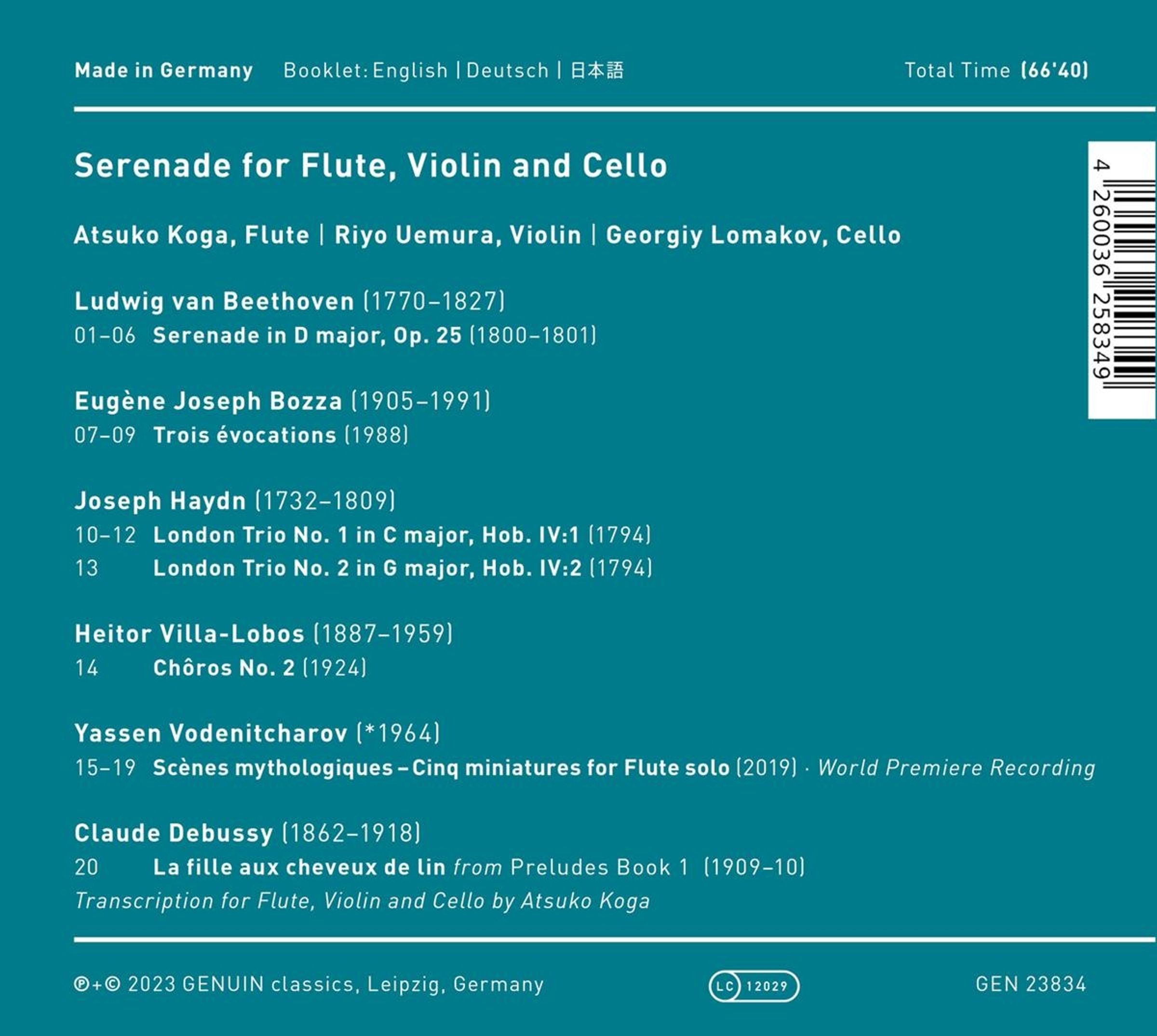Click the "World Premiere Recording" note
Image resolution: width=1157 pixels, height=1036 pixels.
(956, 768)
